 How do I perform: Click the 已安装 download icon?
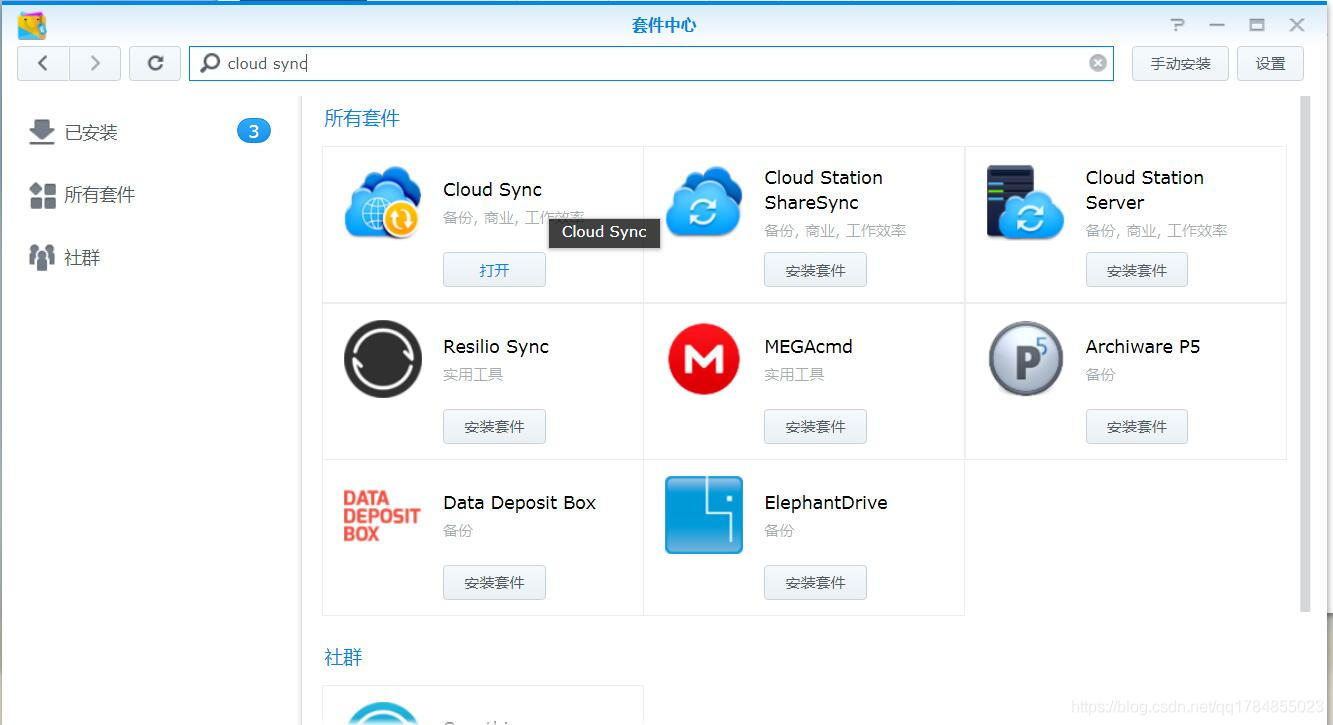[x=42, y=132]
